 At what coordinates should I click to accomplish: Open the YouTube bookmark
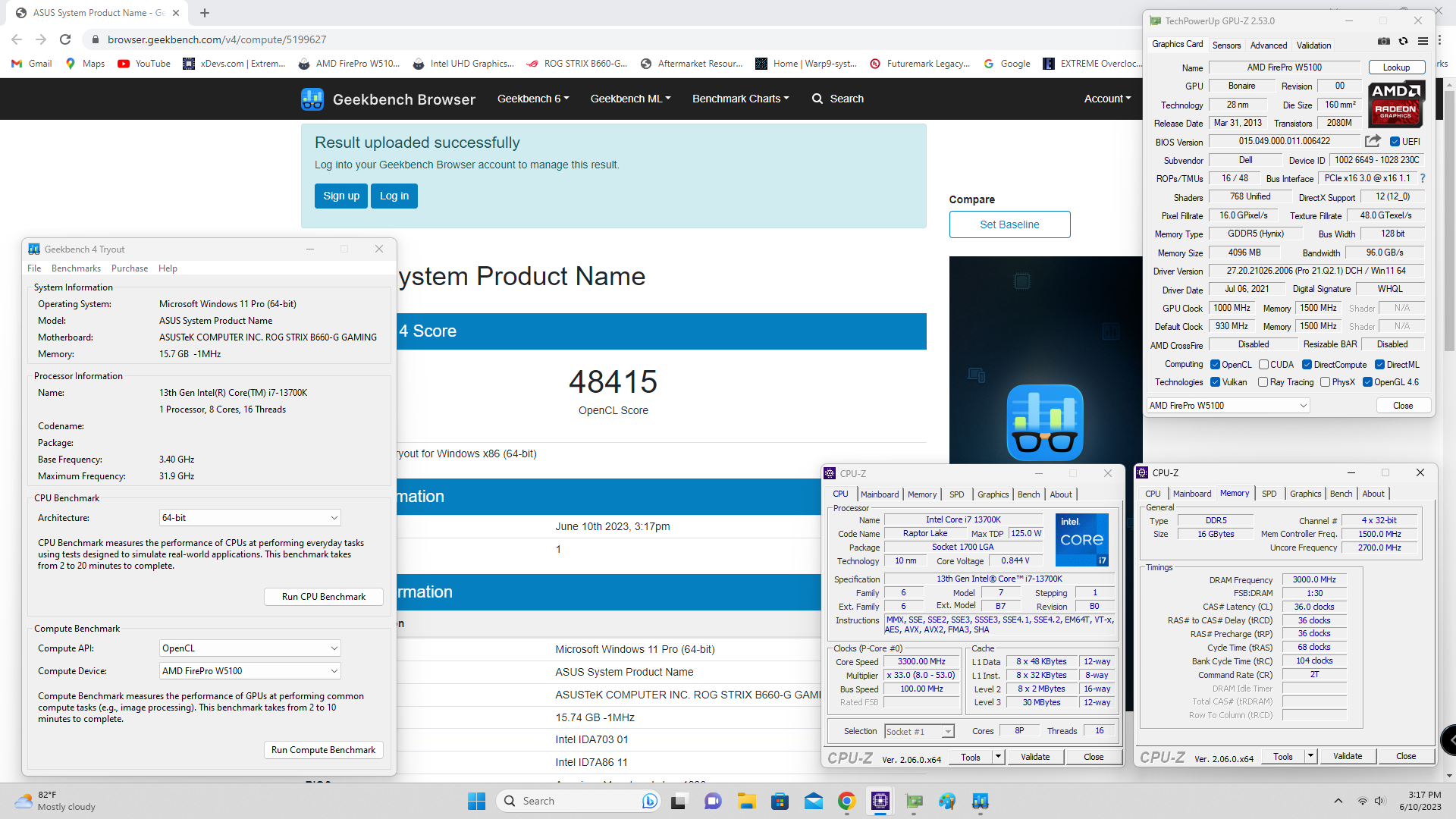(x=144, y=64)
